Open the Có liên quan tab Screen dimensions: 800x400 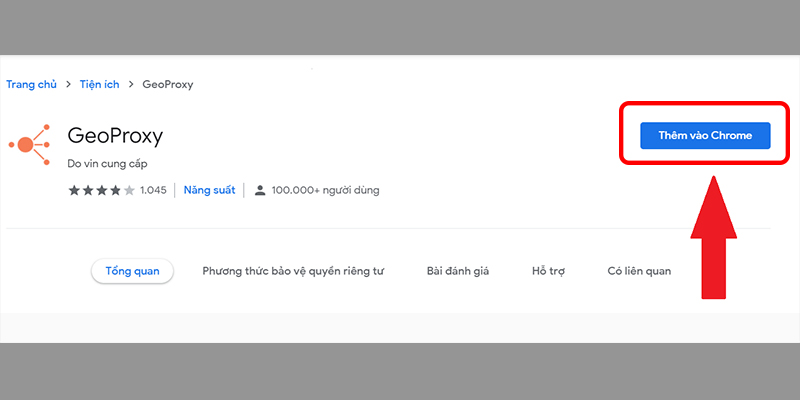point(639,271)
